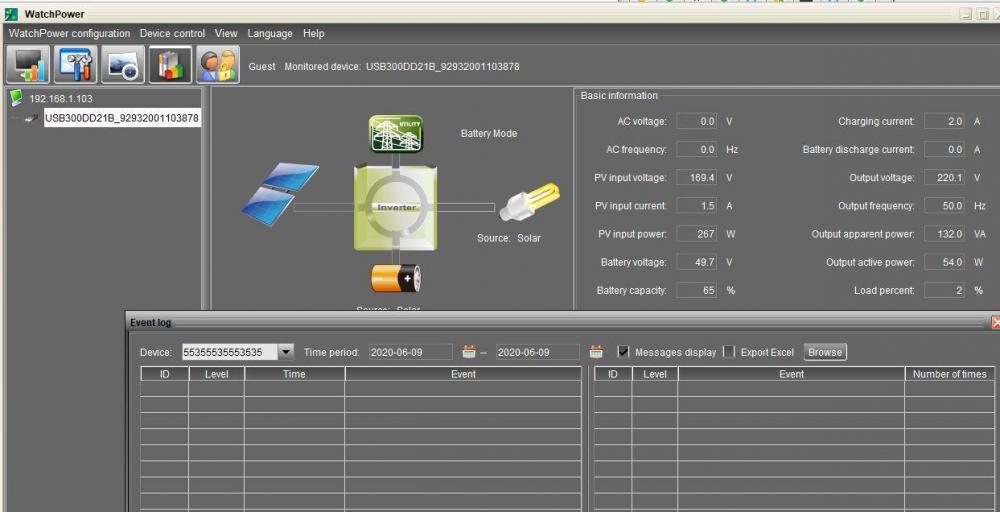Open the parameter settings tools icon

click(75, 65)
